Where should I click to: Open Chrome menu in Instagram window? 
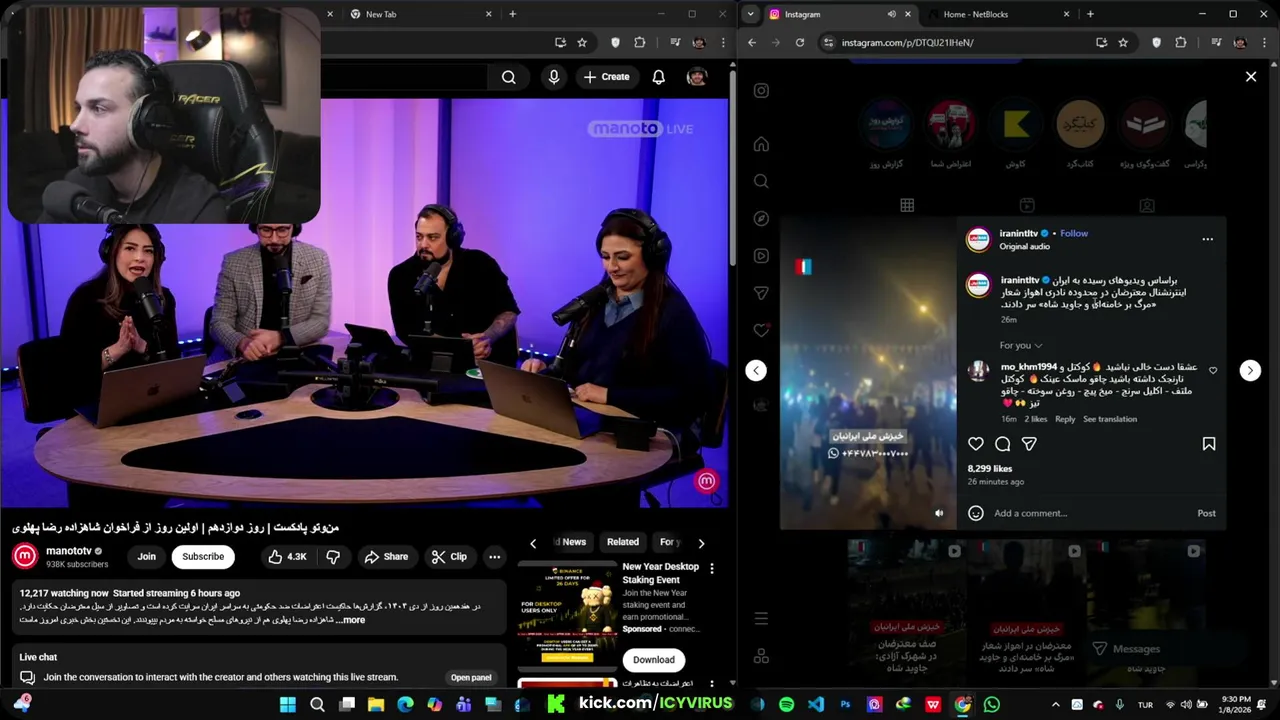click(x=1264, y=42)
